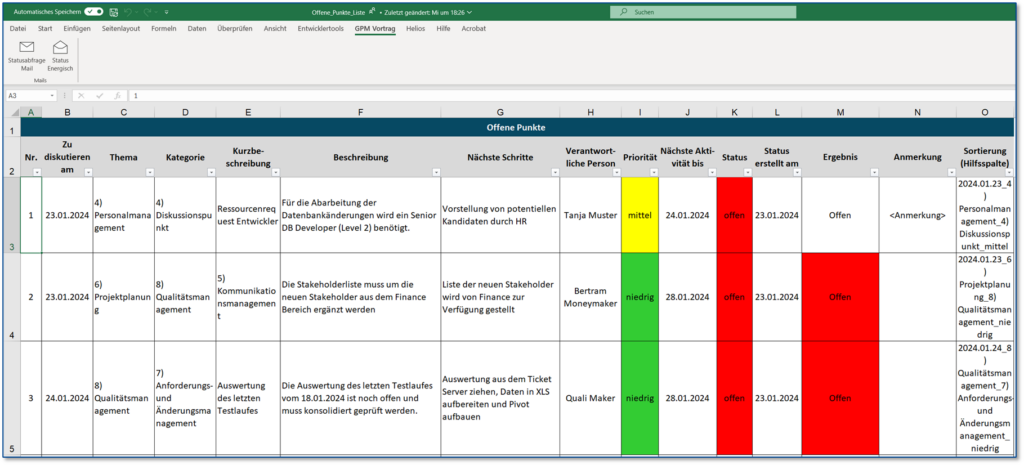This screenshot has height=465, width=1024.
Task: Click the formula bar showing 1
Action: point(574,95)
